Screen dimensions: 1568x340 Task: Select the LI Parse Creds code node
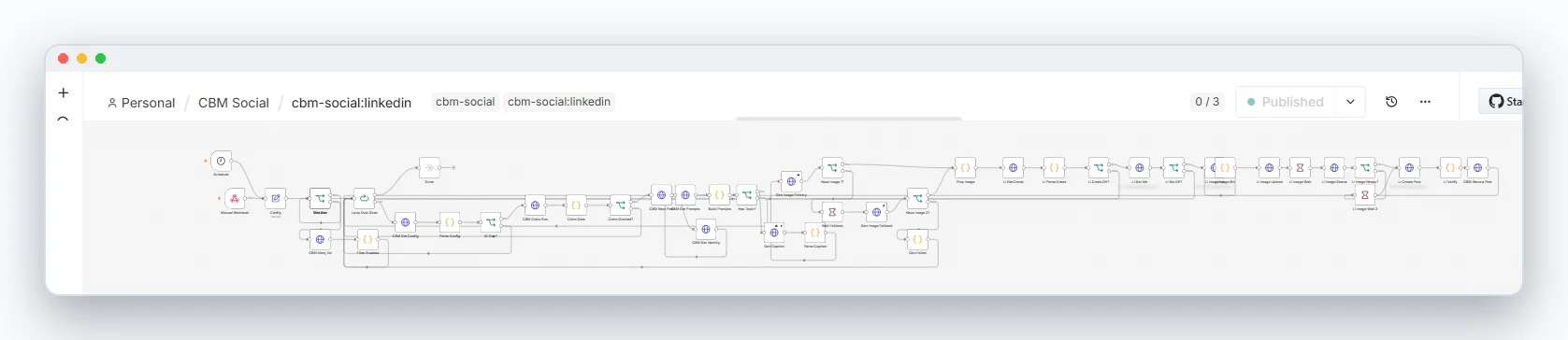tap(1054, 167)
